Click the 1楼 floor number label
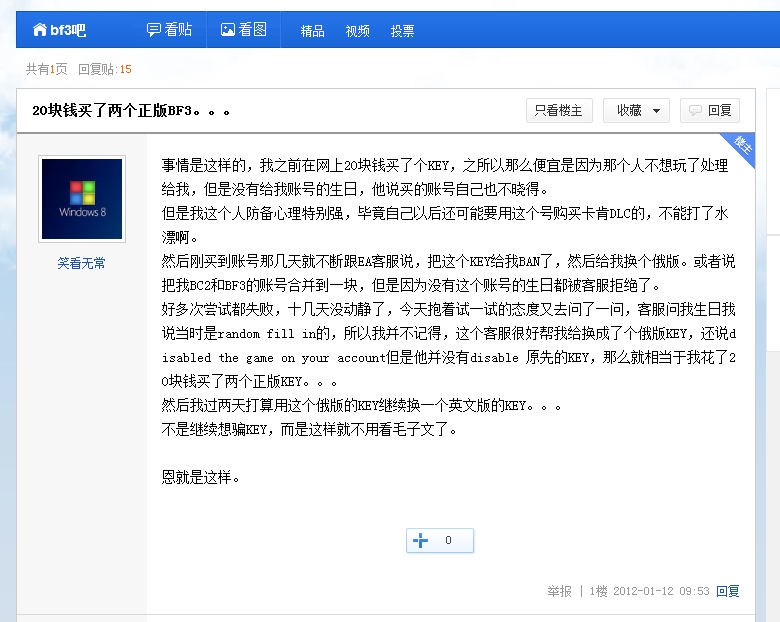Viewport: 780px width, 622px height. (x=598, y=591)
